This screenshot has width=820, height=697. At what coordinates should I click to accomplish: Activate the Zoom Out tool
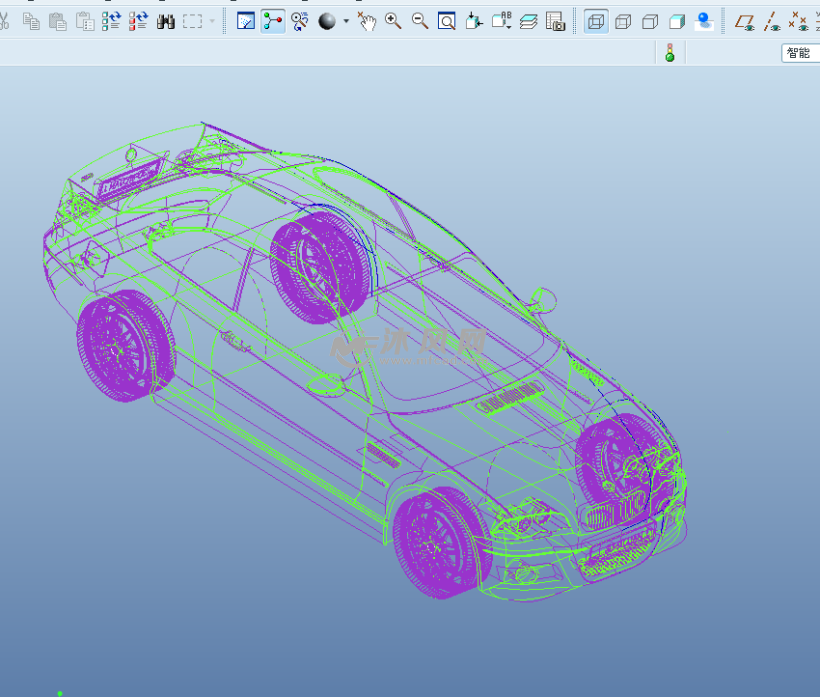[x=418, y=20]
